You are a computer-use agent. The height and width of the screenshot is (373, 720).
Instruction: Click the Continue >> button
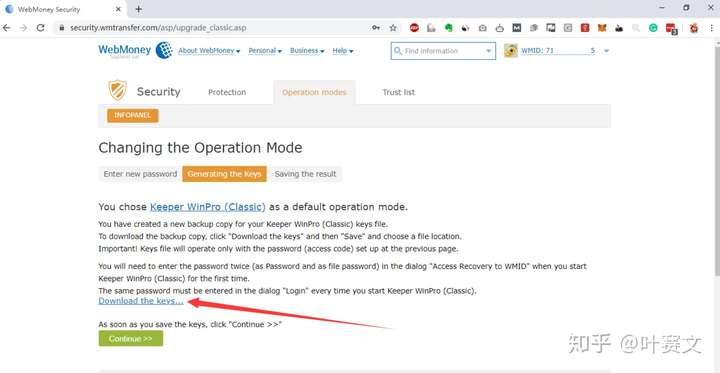pos(130,339)
